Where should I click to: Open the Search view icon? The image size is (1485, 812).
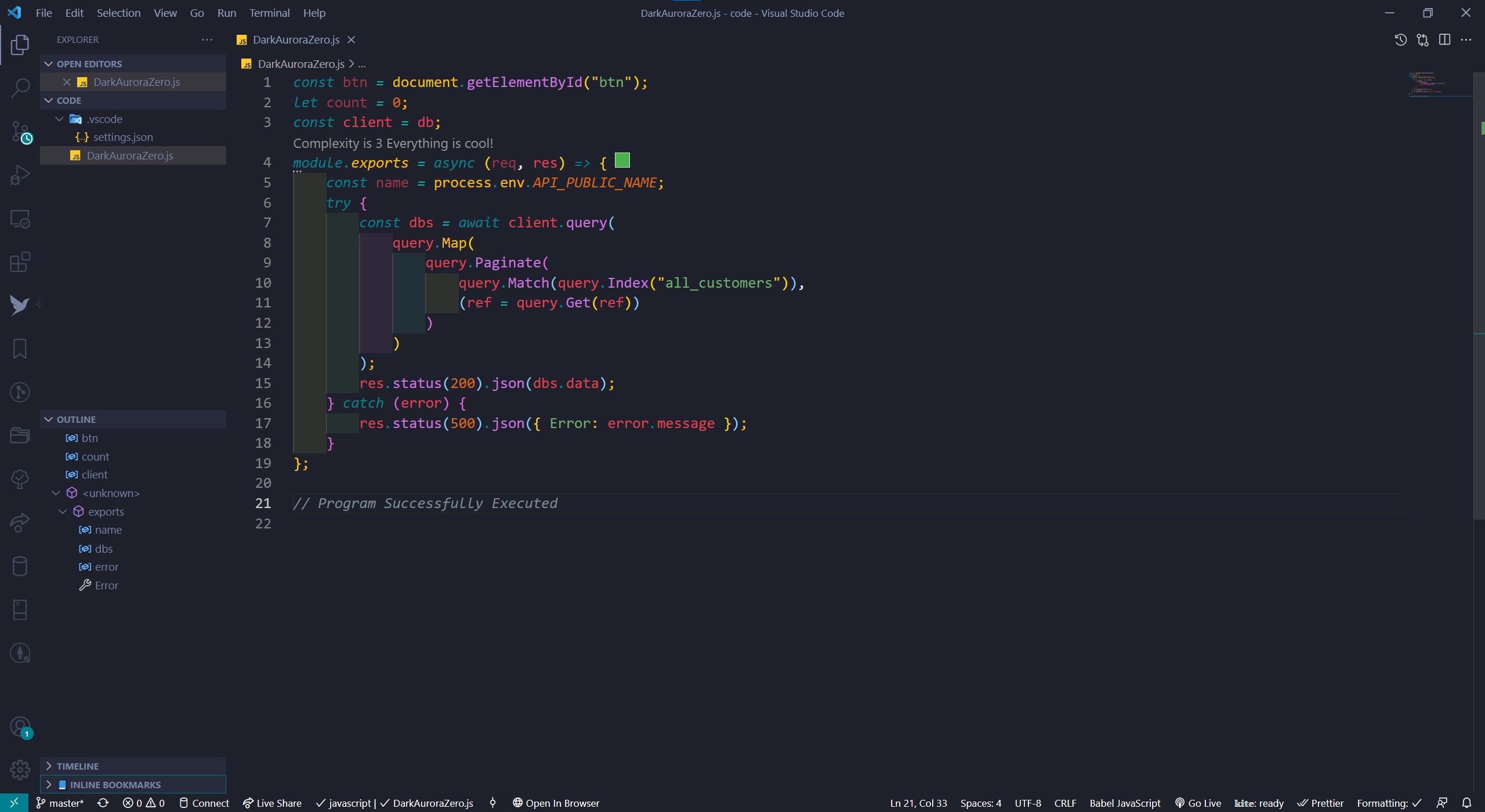20,88
